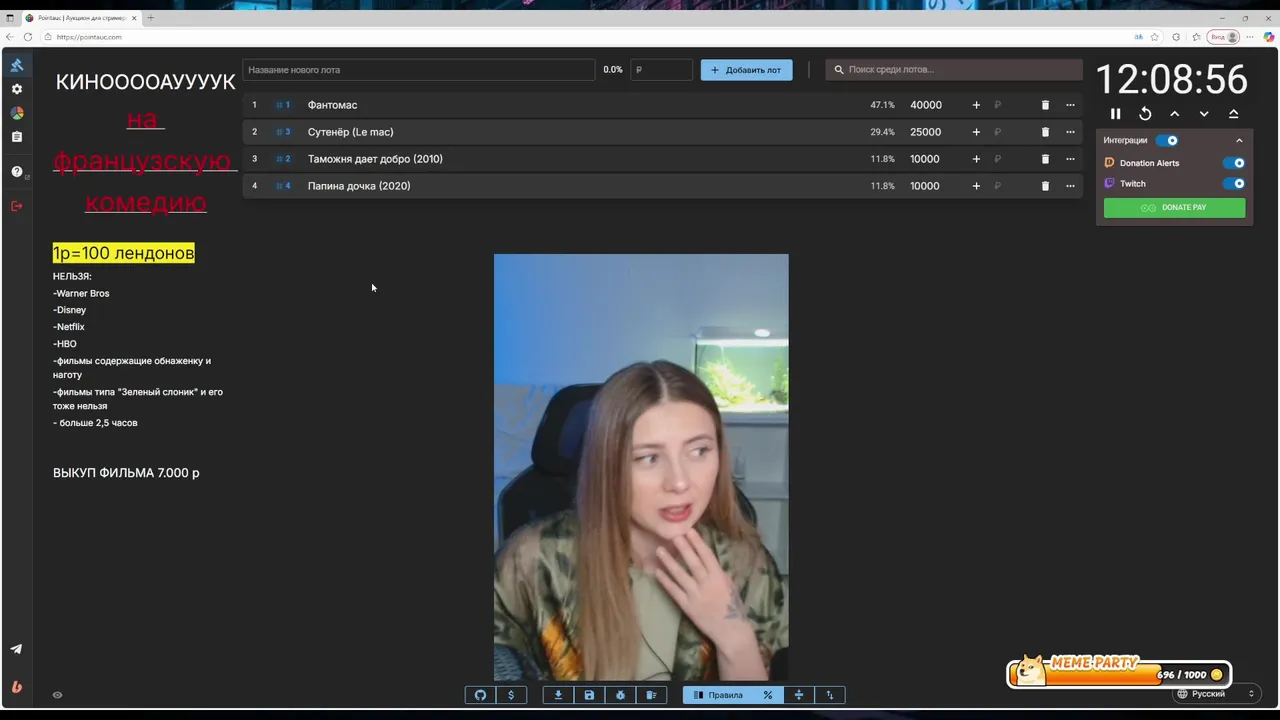Click the download icon in bottom toolbar
This screenshot has width=1280, height=720.
pos(558,695)
